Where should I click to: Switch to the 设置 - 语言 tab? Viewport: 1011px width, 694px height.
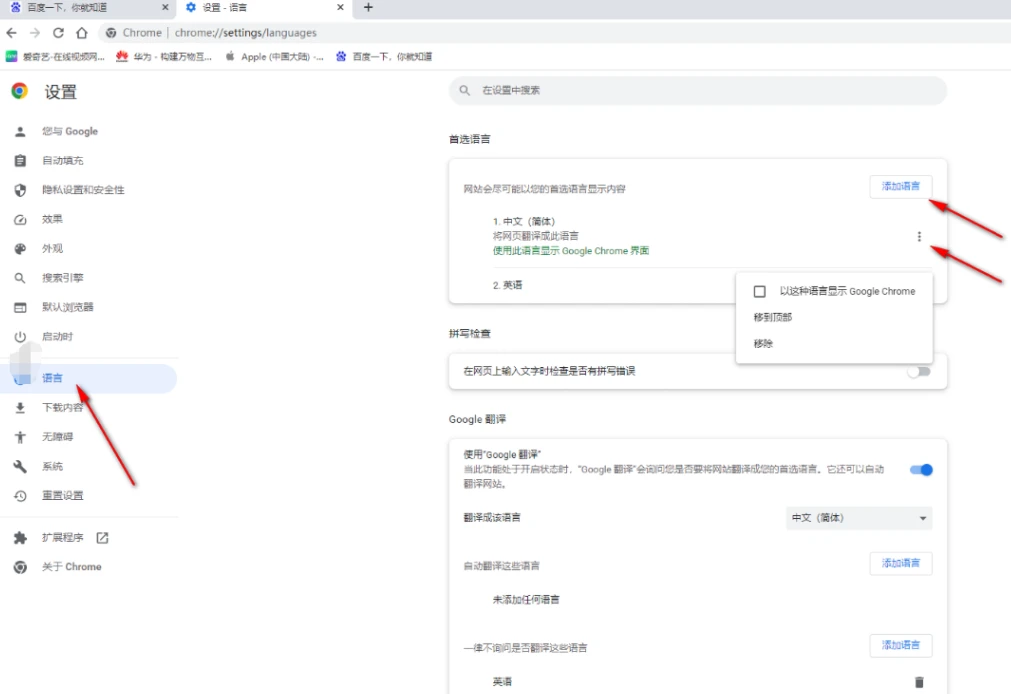click(x=264, y=8)
